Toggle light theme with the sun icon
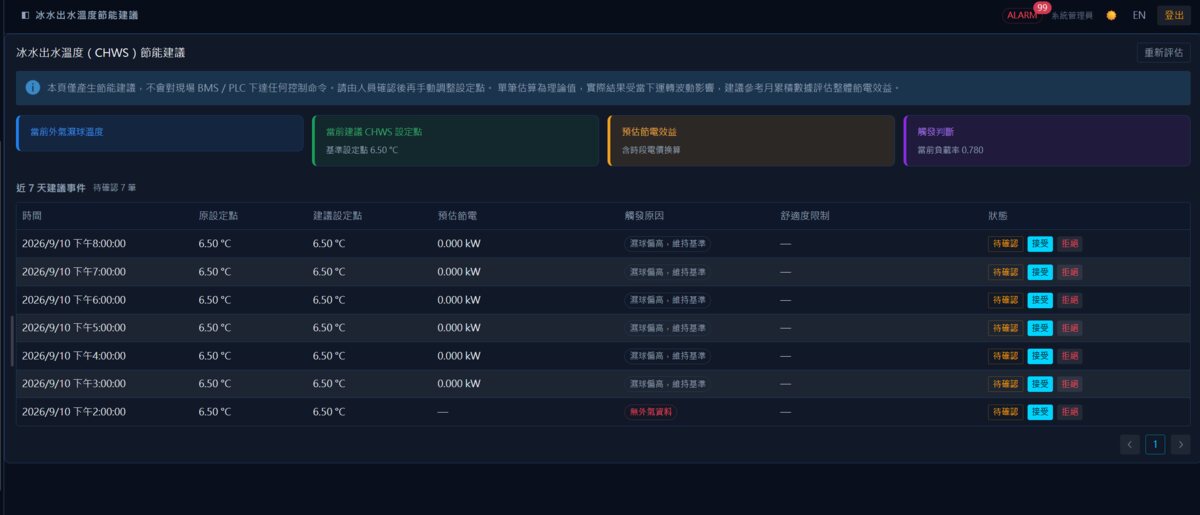1200x515 pixels. 1111,15
